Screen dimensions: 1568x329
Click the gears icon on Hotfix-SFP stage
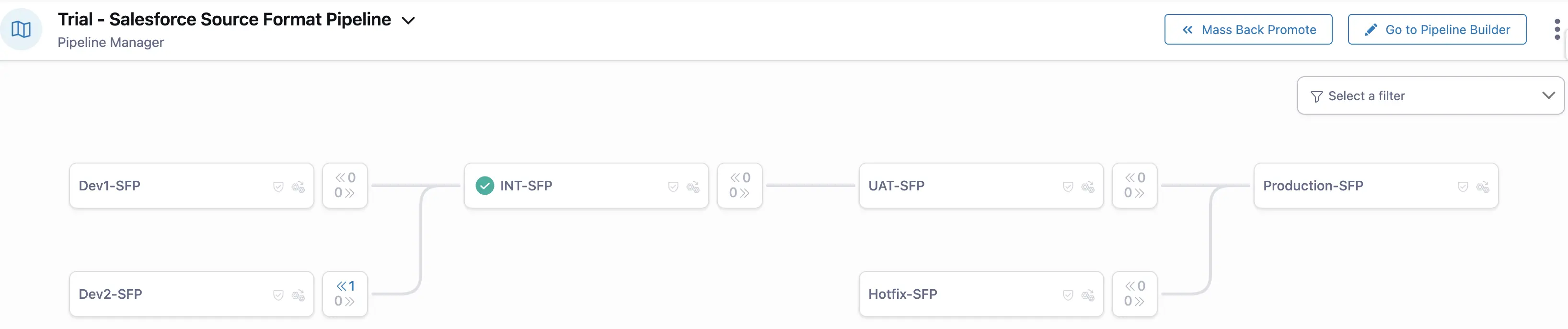click(1088, 295)
